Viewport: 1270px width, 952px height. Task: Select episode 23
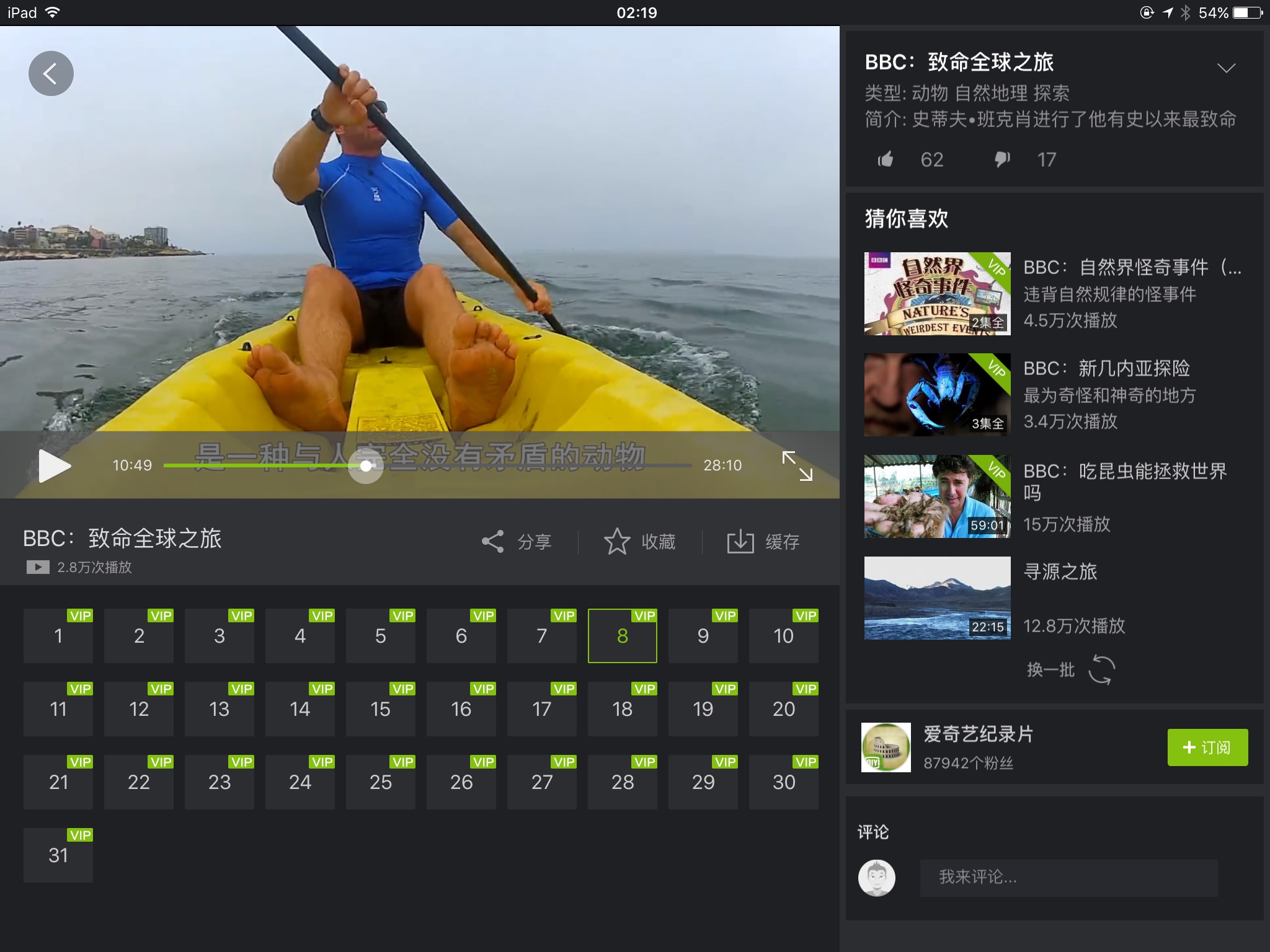[220, 782]
